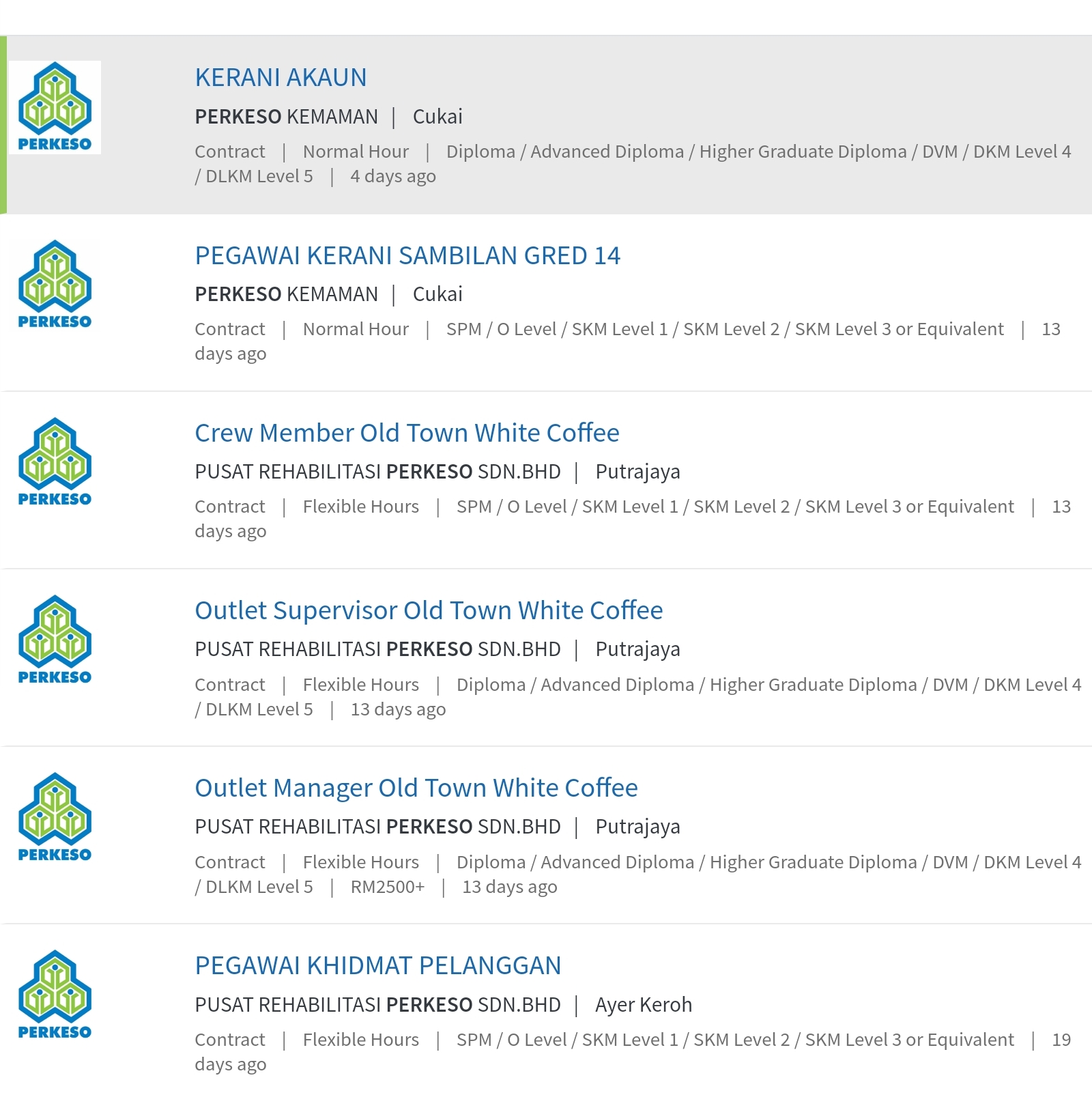Viewport: 1092px width, 1095px height.
Task: Click Flexible Hours in Outlet Supervisor row
Action: coord(361,685)
